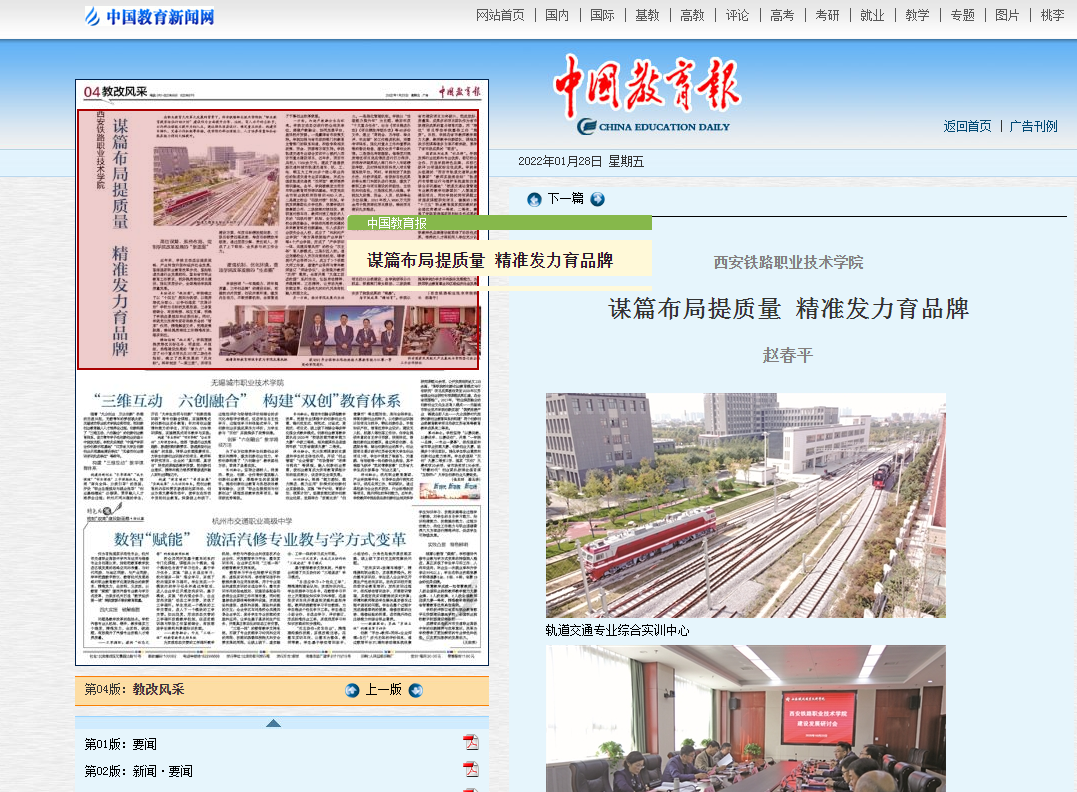Open the PDF icon for 第02版 新闻·要闻

(471, 770)
